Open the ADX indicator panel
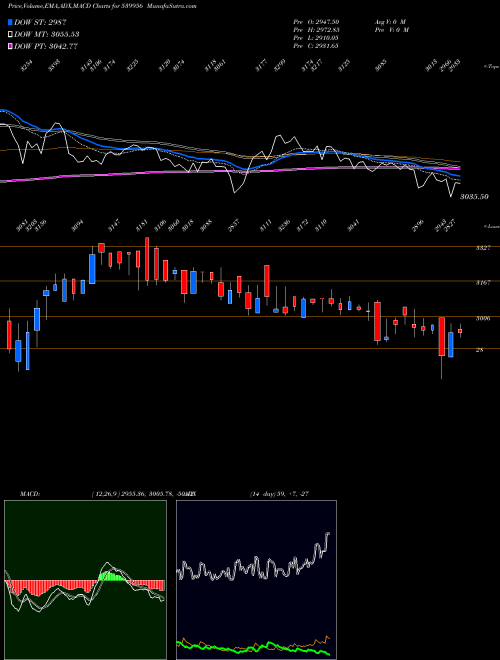The width and height of the screenshot is (500, 660). [x=256, y=580]
